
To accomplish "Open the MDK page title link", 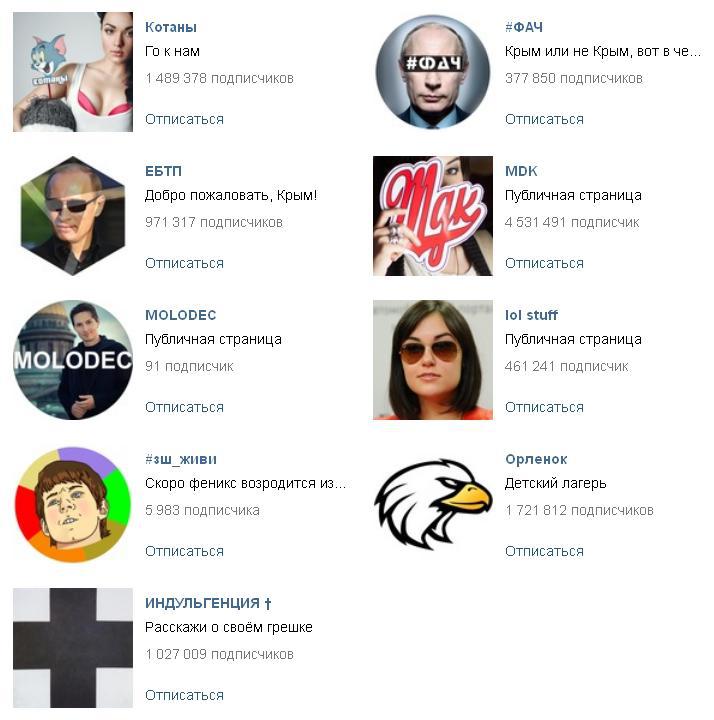I will pos(521,171).
